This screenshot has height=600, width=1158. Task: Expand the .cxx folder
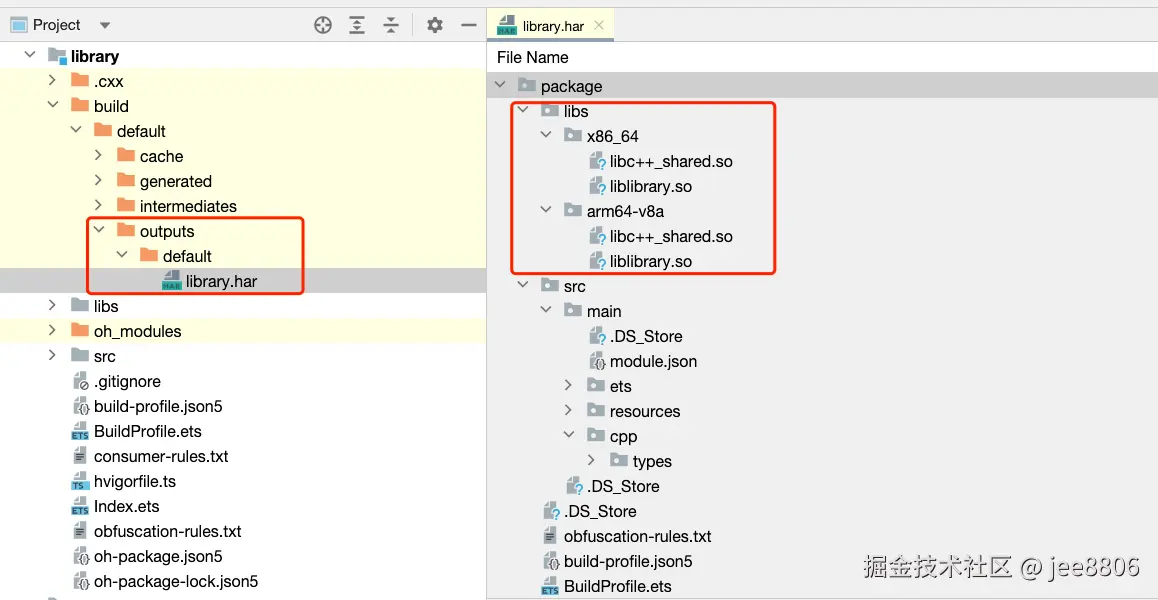pyautogui.click(x=52, y=81)
